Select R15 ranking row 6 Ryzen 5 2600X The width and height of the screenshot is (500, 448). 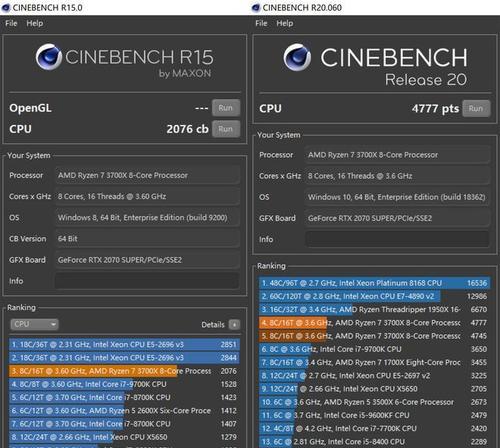[124, 411]
